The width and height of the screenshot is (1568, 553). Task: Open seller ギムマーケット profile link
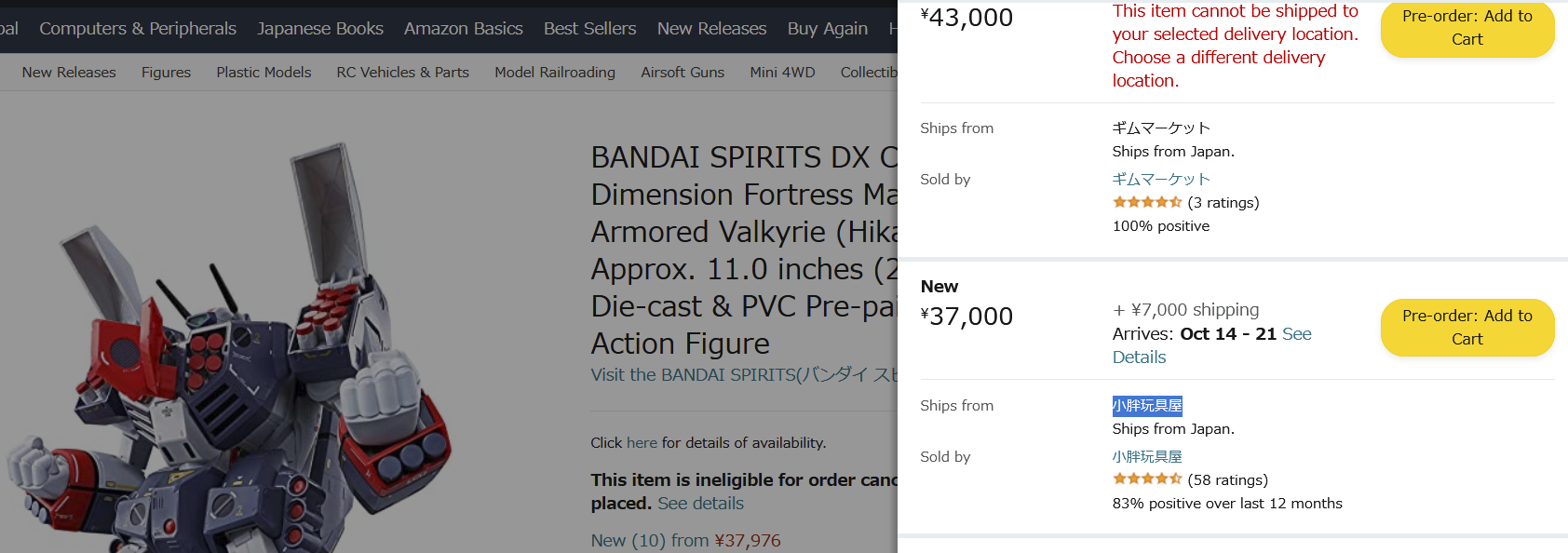pos(1161,179)
